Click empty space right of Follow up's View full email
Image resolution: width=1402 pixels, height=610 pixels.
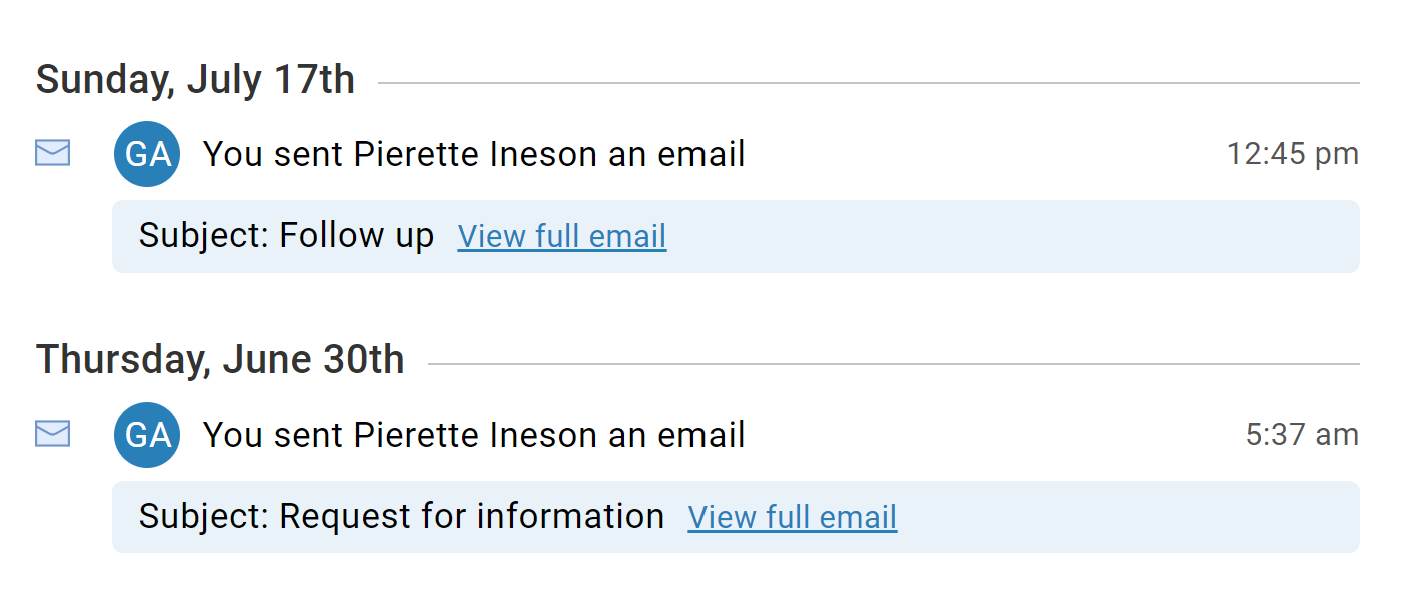point(1010,236)
